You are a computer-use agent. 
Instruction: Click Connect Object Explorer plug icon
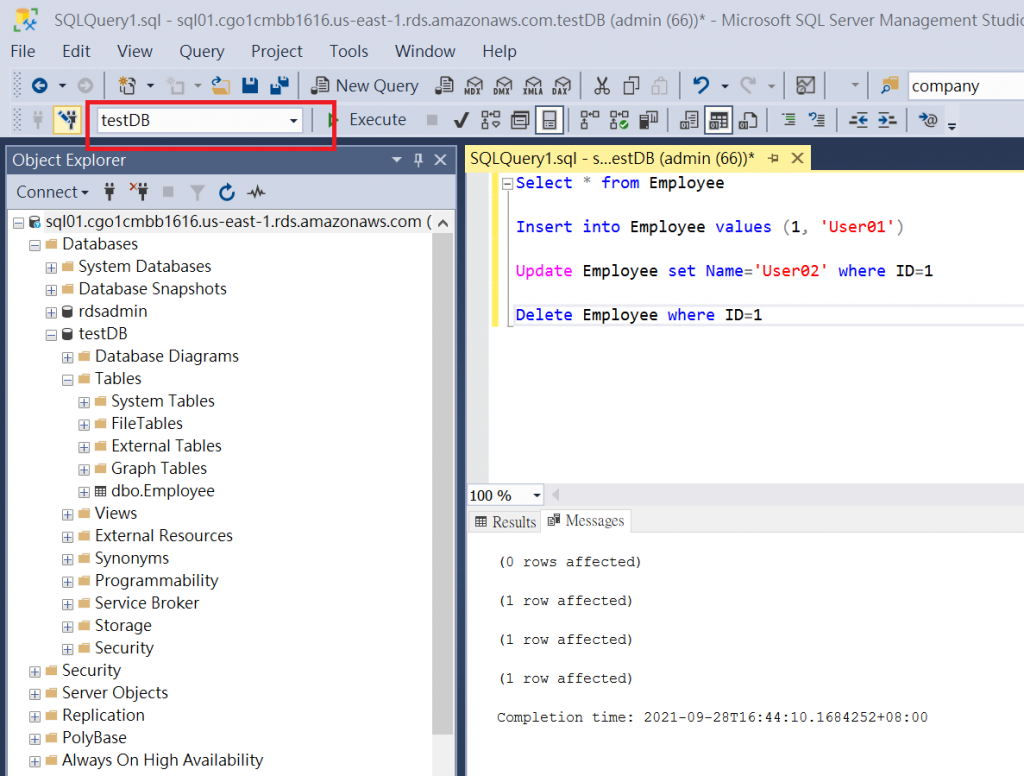(110, 191)
